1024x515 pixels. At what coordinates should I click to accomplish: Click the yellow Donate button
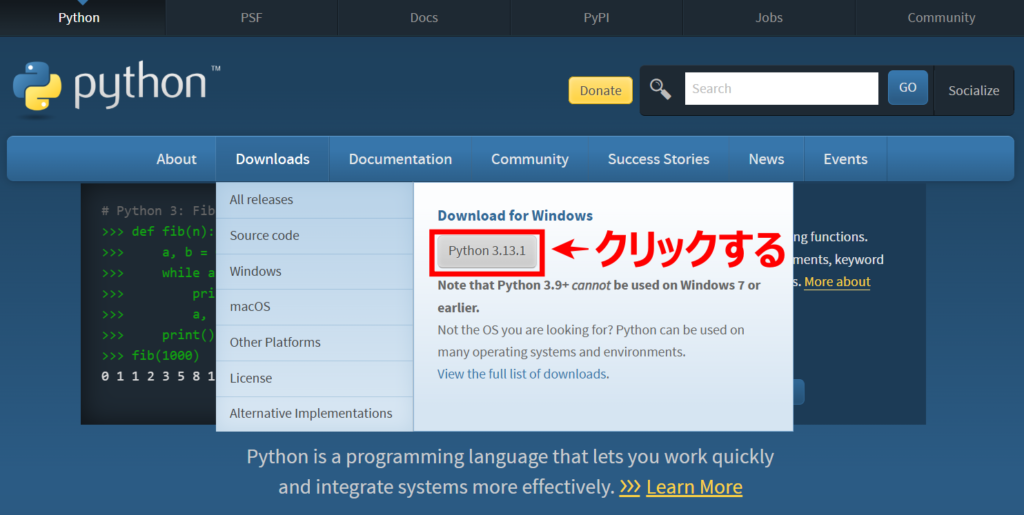(x=600, y=90)
